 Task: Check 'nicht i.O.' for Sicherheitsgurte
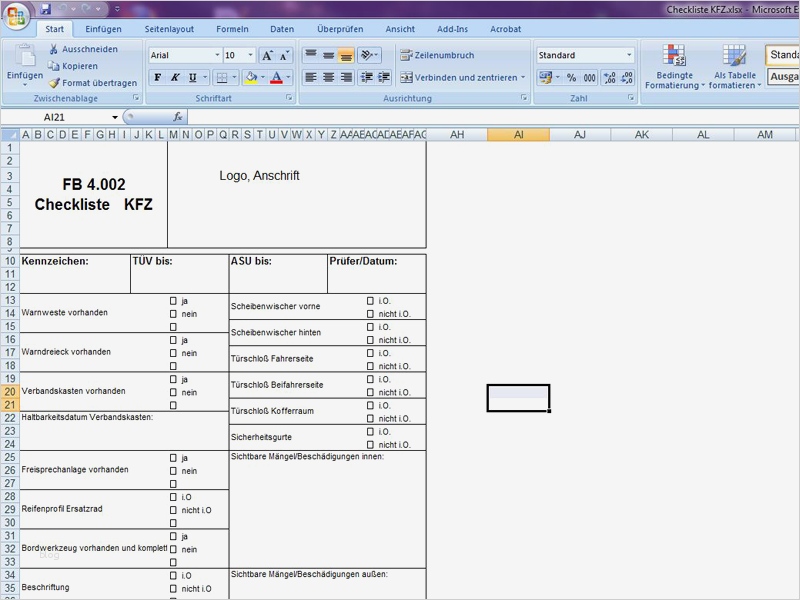[x=370, y=444]
